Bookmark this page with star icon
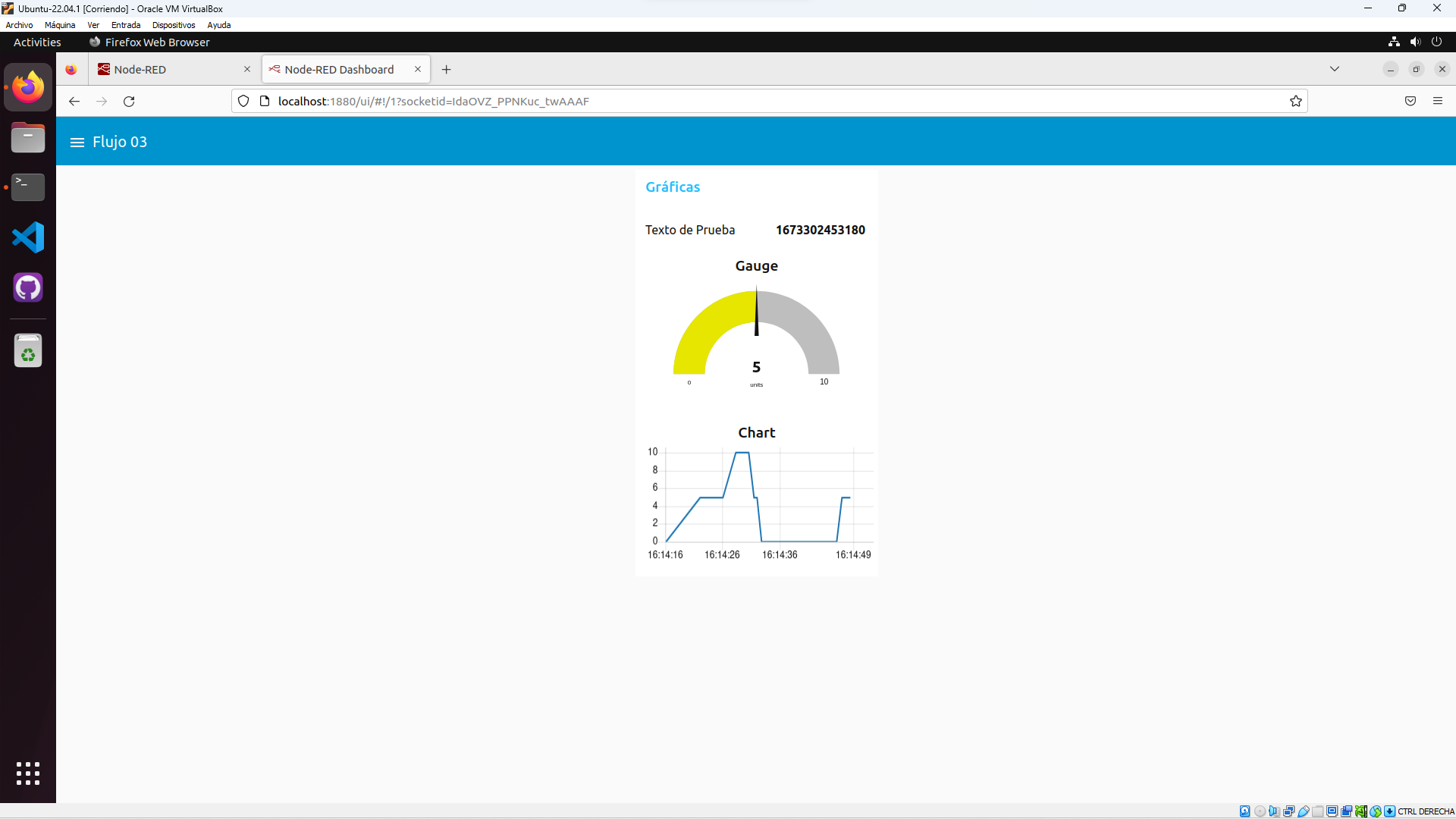Image resolution: width=1456 pixels, height=819 pixels. [1295, 102]
